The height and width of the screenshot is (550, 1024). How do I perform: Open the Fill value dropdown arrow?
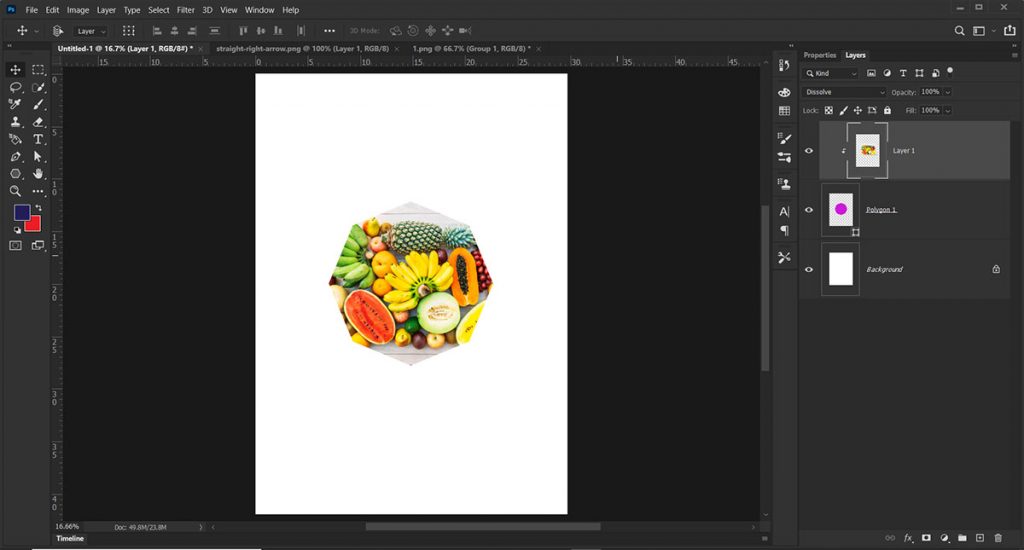click(948, 110)
